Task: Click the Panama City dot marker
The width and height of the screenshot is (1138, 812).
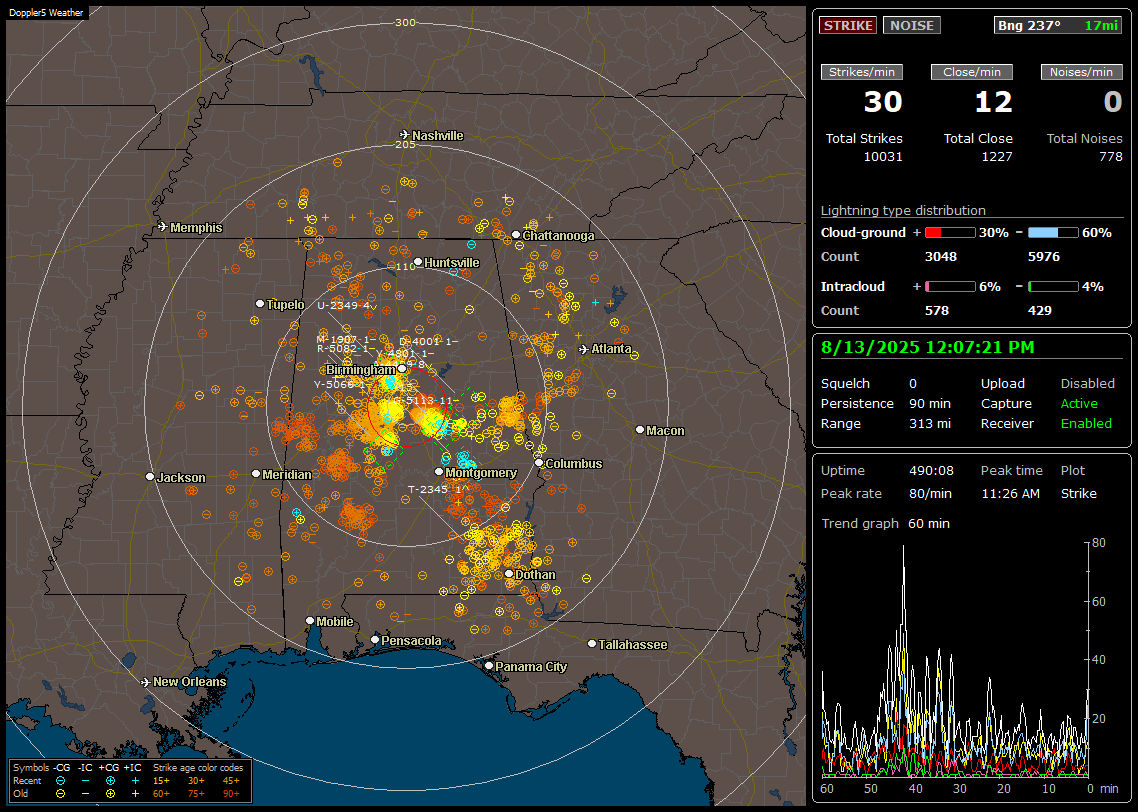Action: pos(489,665)
